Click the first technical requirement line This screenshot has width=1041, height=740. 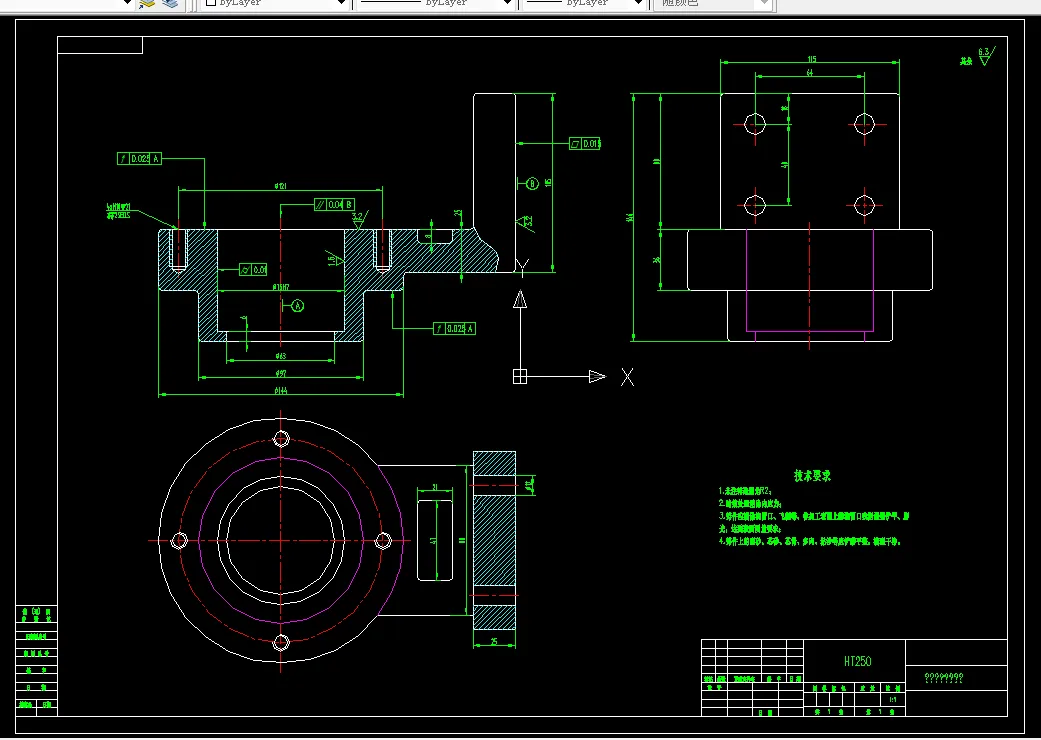pos(744,491)
